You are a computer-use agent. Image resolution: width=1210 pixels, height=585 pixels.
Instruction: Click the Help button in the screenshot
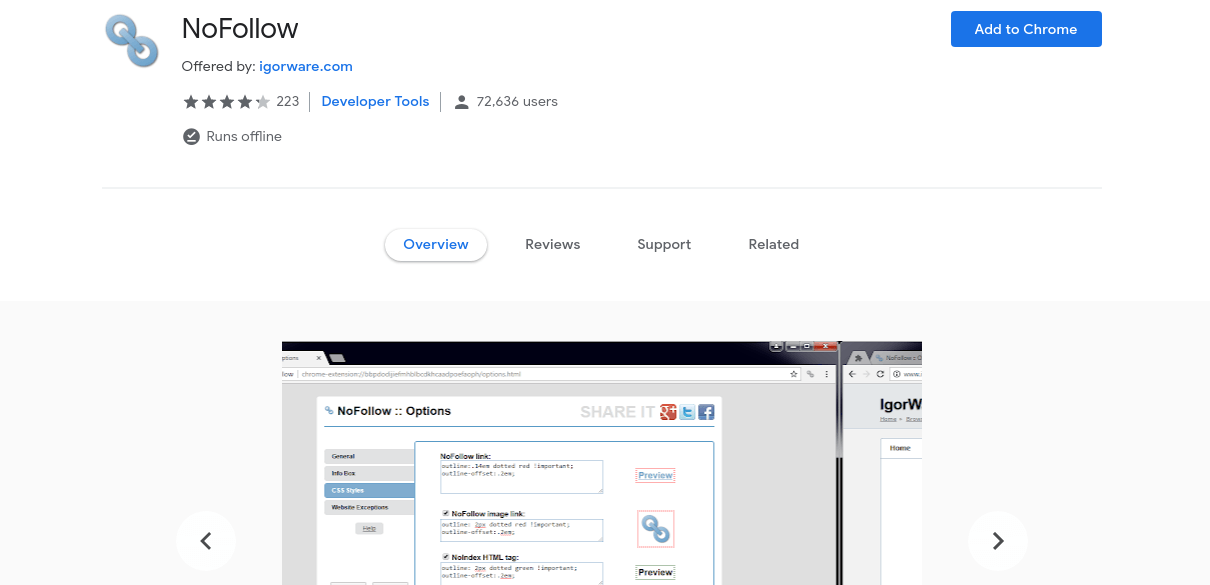(x=369, y=528)
